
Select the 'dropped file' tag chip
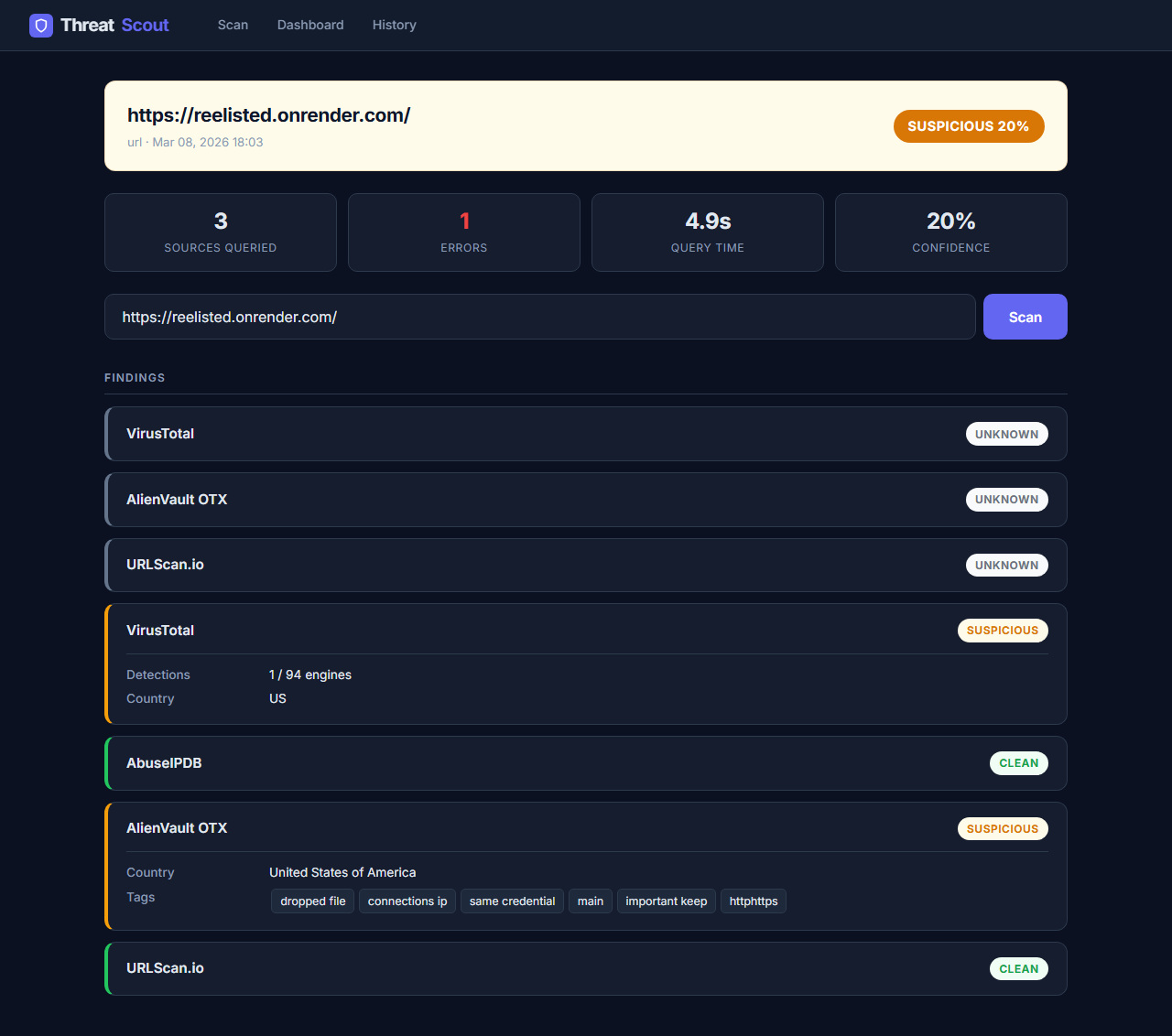coord(312,901)
